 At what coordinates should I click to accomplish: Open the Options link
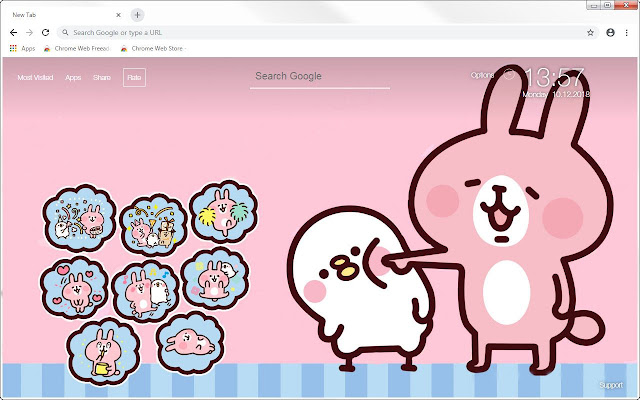(482, 75)
